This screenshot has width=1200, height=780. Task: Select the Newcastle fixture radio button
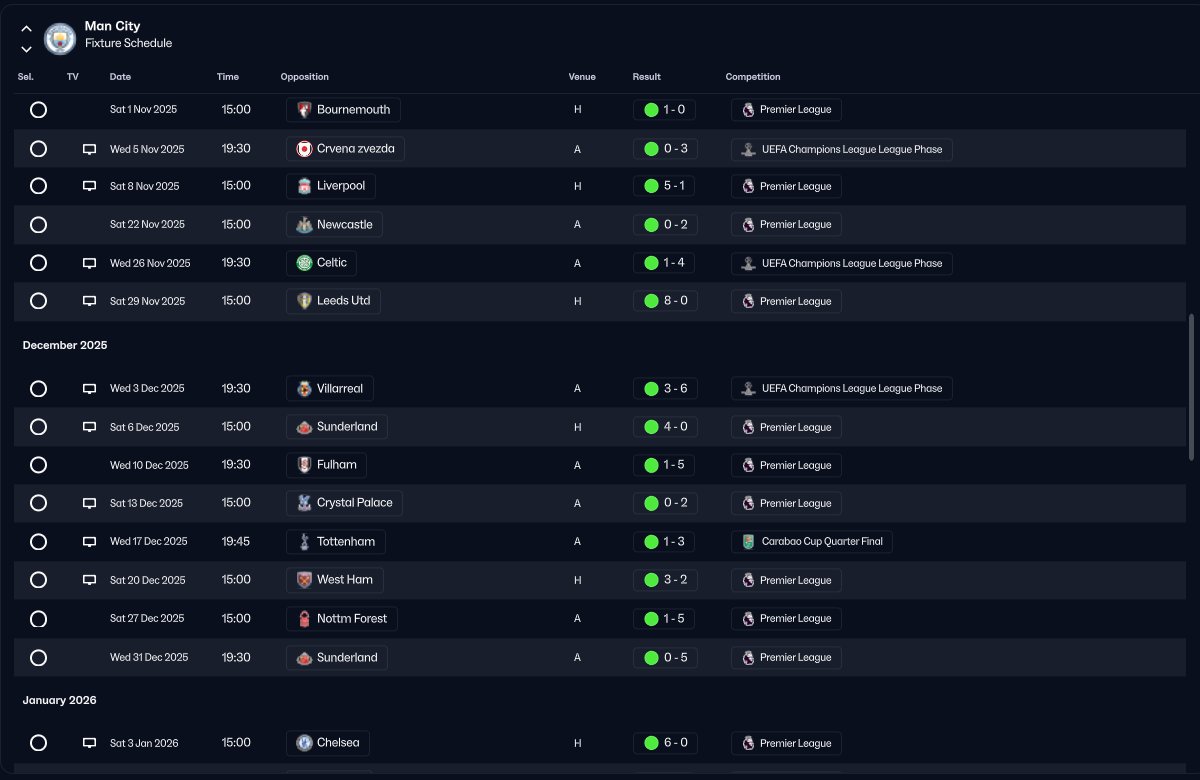coord(38,225)
